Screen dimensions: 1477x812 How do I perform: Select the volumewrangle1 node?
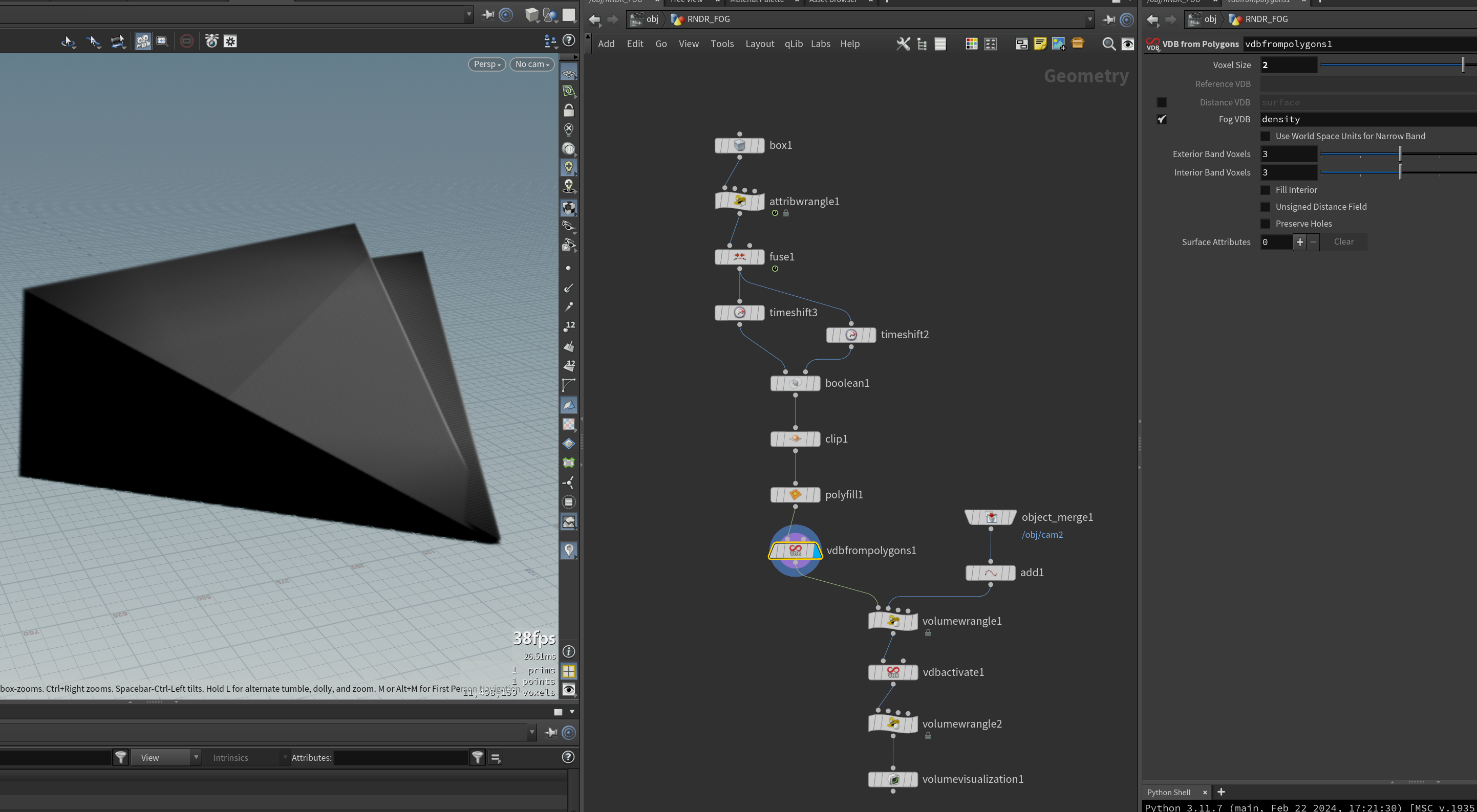(x=893, y=621)
